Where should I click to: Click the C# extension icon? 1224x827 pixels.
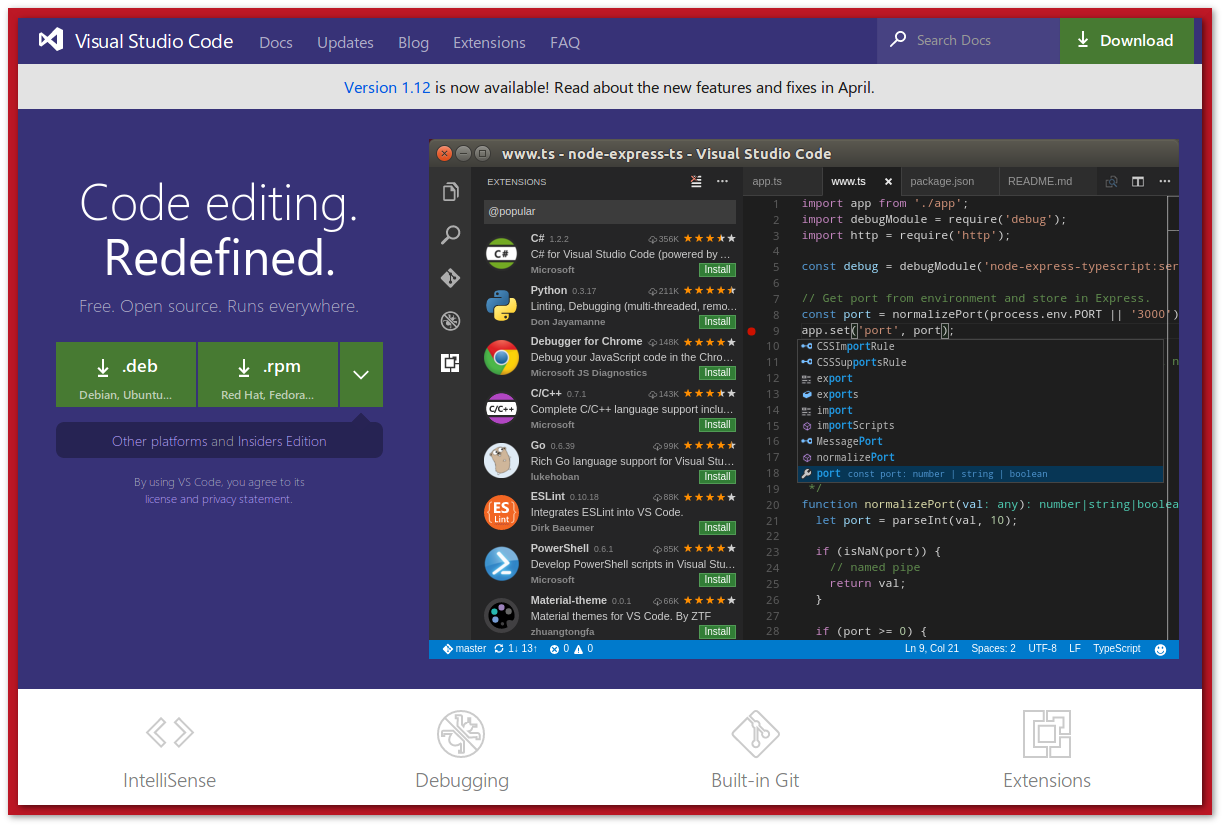[501, 253]
